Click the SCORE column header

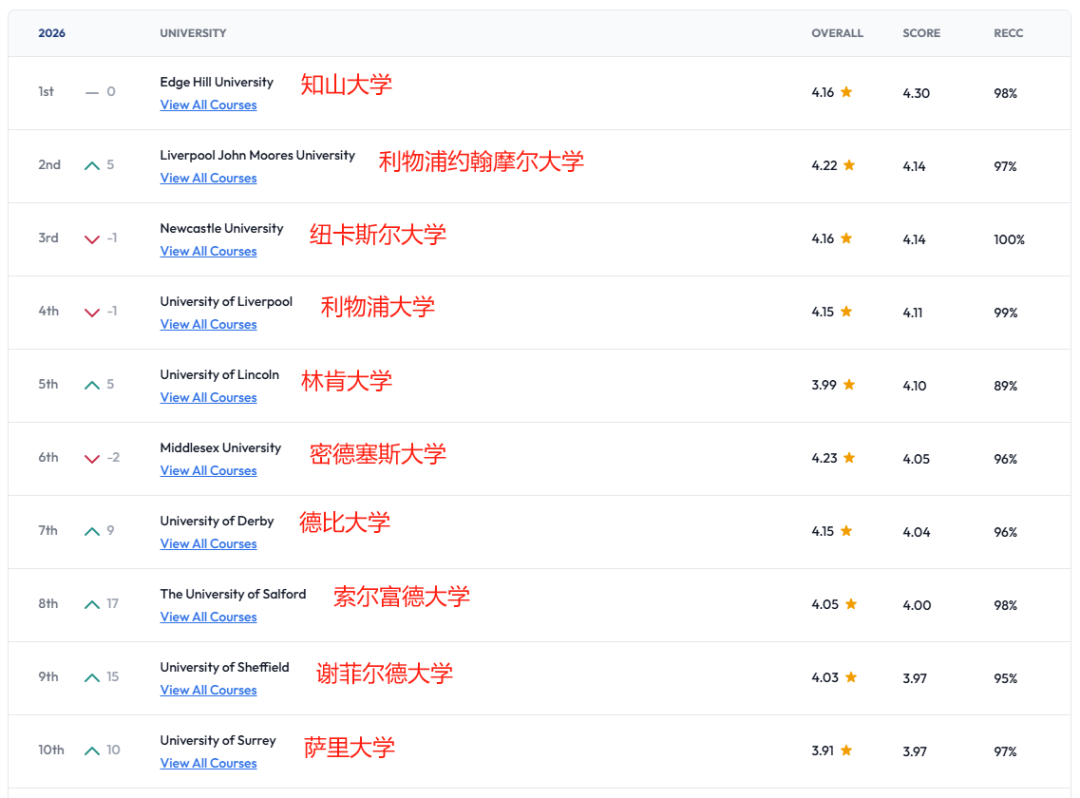click(921, 33)
